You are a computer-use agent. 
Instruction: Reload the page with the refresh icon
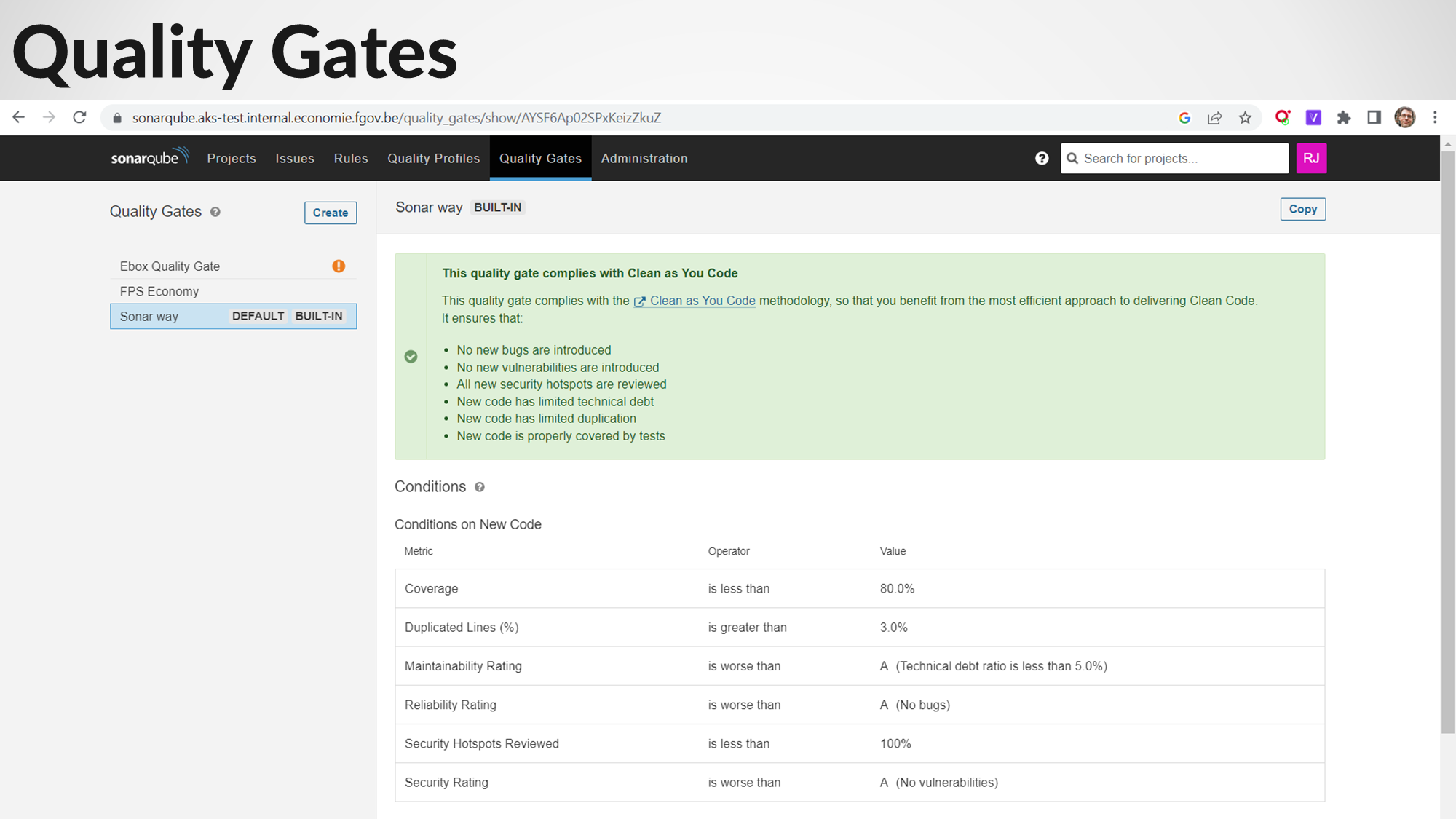[79, 117]
